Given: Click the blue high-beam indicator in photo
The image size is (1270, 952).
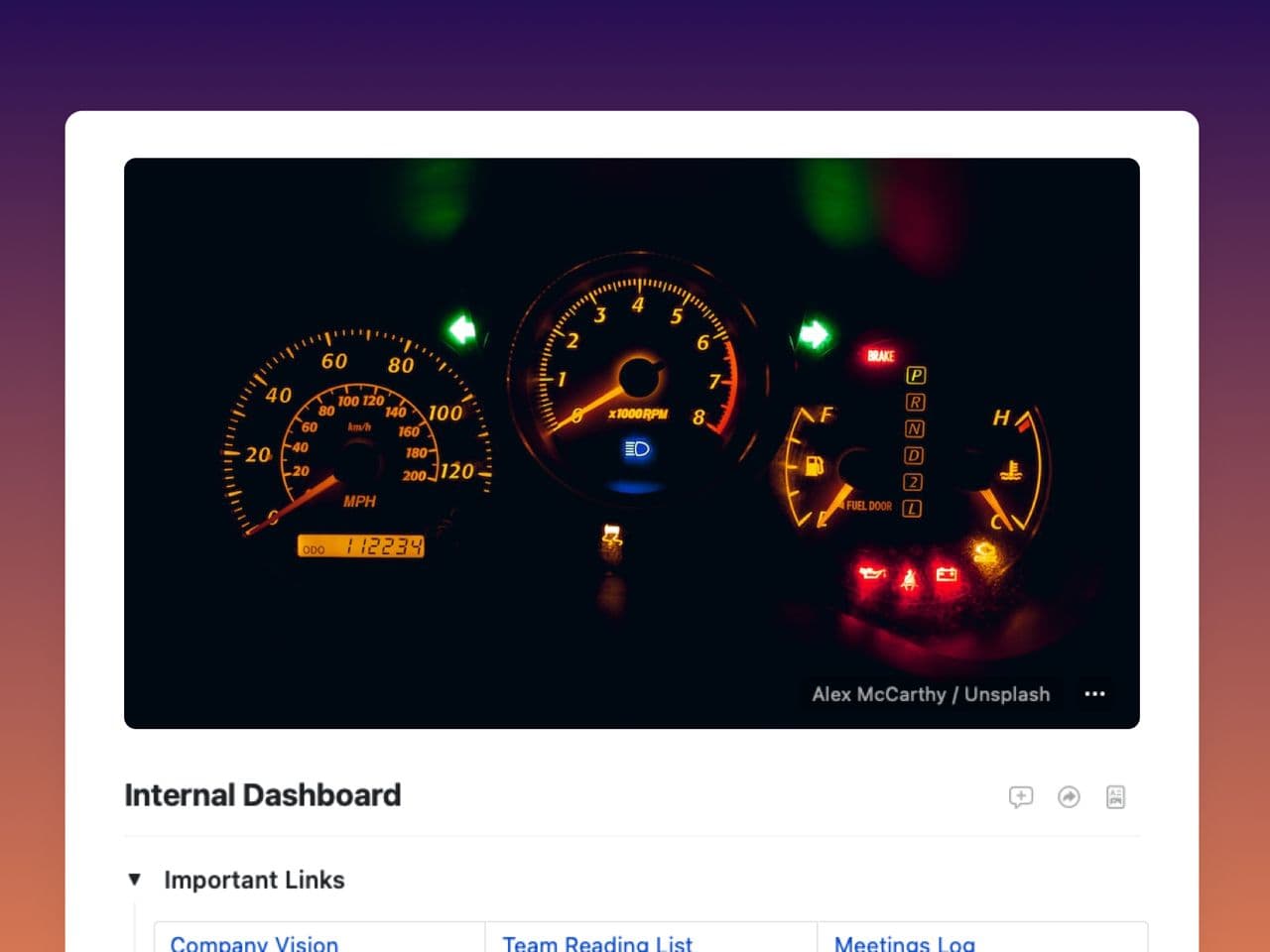Looking at the screenshot, I should coord(636,450).
